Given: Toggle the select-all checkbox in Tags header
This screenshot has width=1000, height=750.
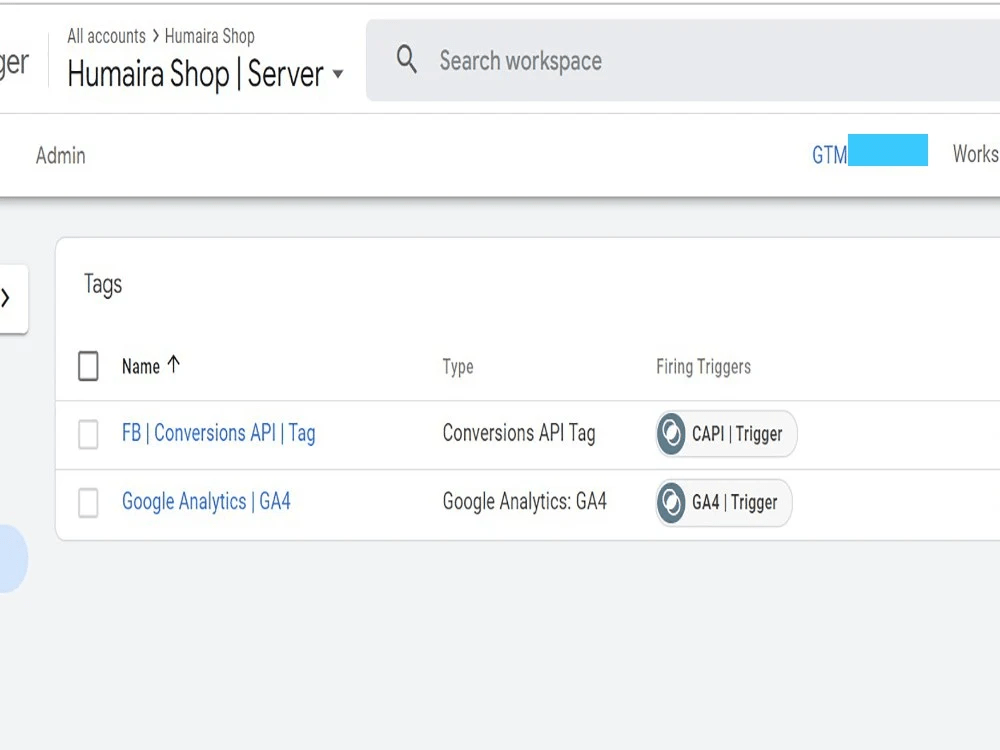Looking at the screenshot, I should point(87,366).
